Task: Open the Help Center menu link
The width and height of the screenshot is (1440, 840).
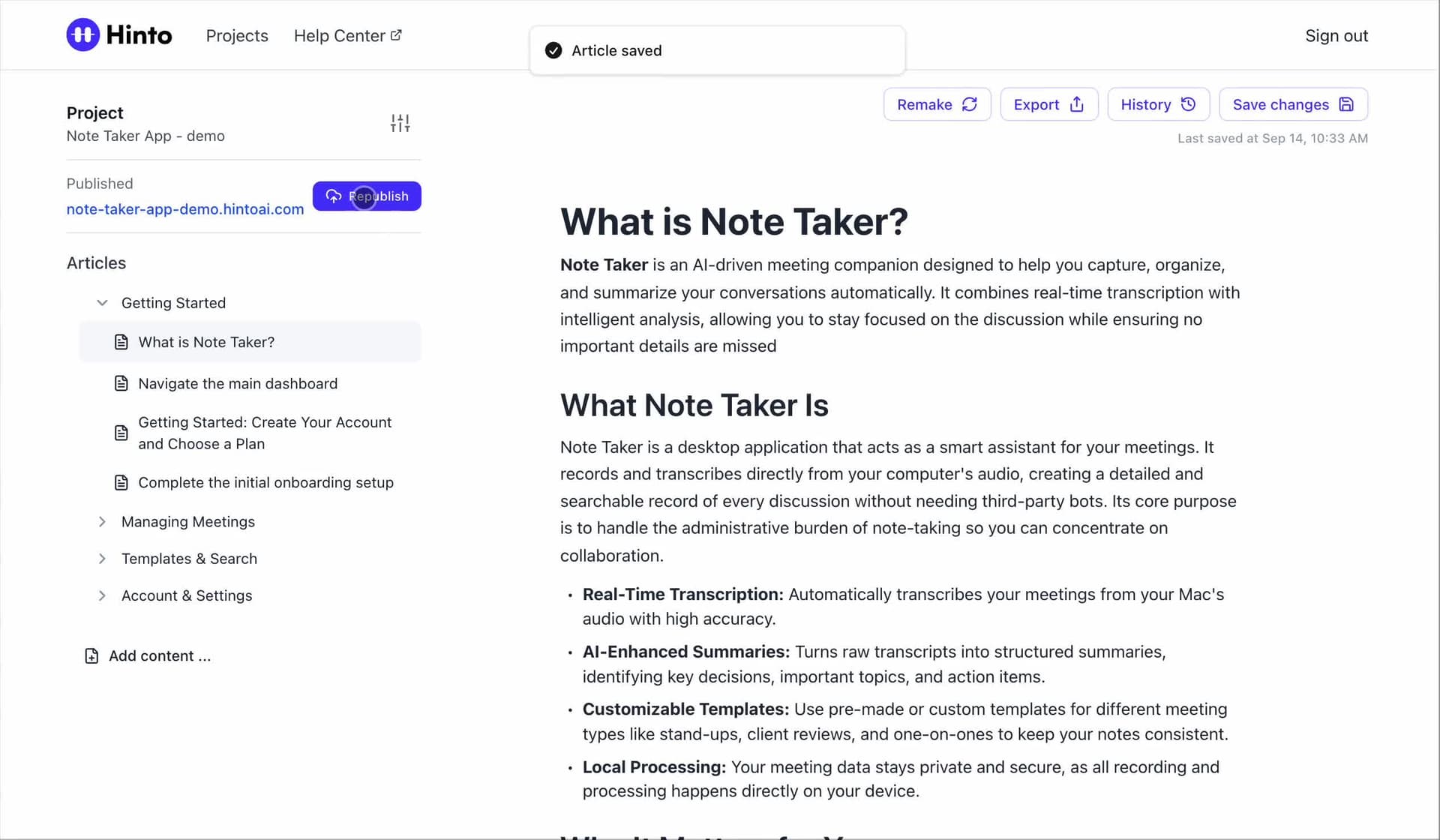Action: coord(339,36)
